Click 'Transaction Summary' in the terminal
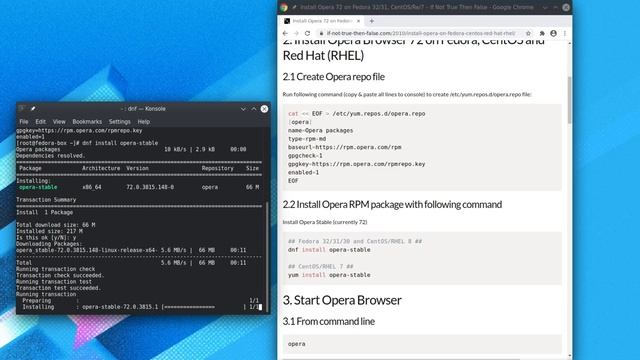 pos(46,200)
